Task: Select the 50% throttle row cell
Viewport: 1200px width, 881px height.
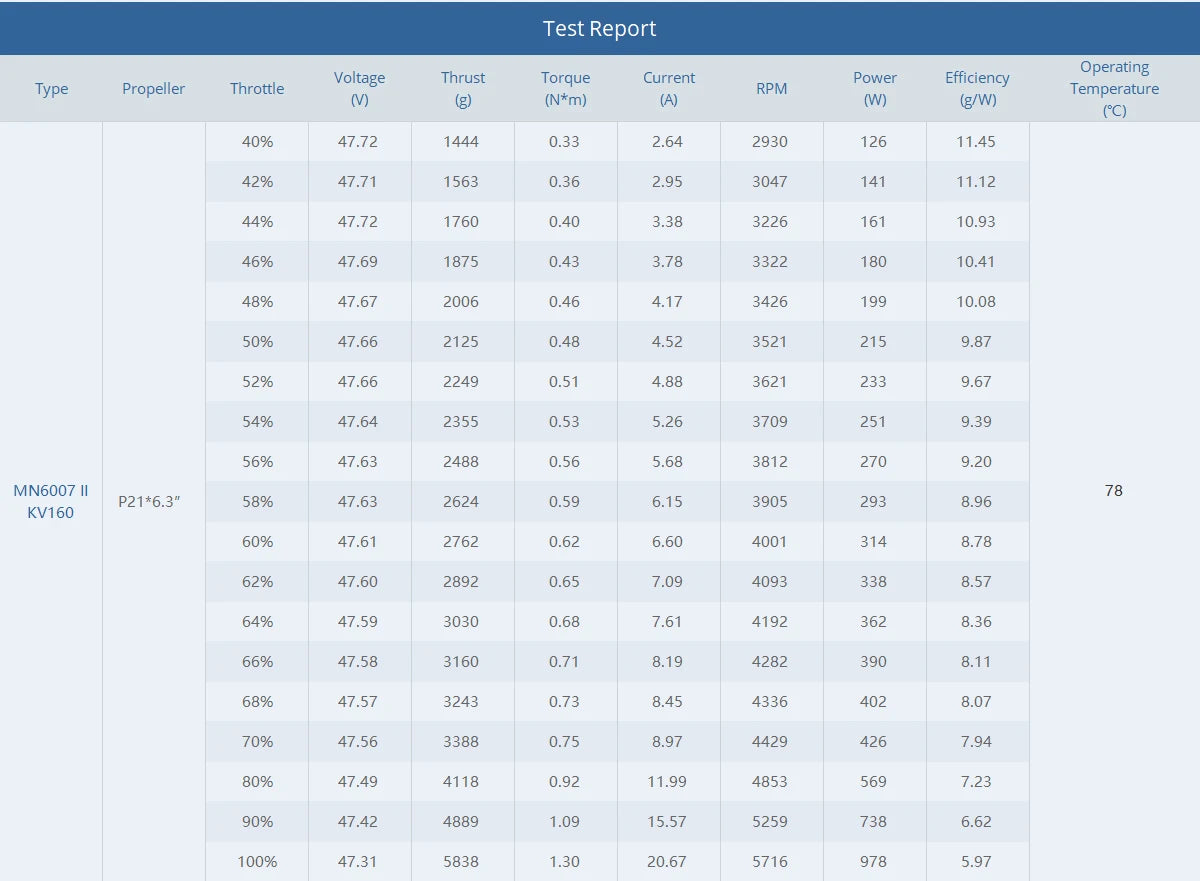Action: pos(257,341)
